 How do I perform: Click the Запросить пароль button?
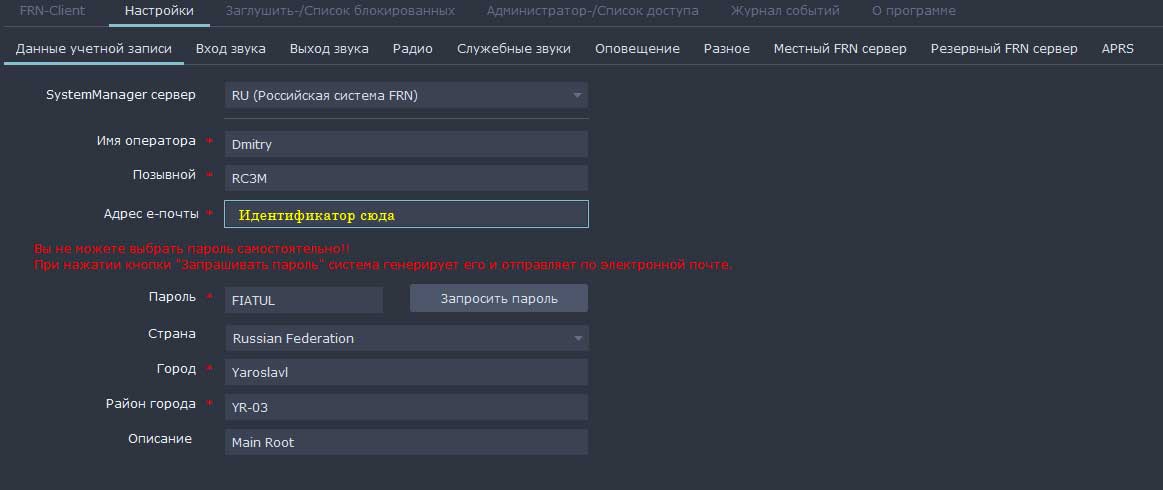[x=498, y=298]
